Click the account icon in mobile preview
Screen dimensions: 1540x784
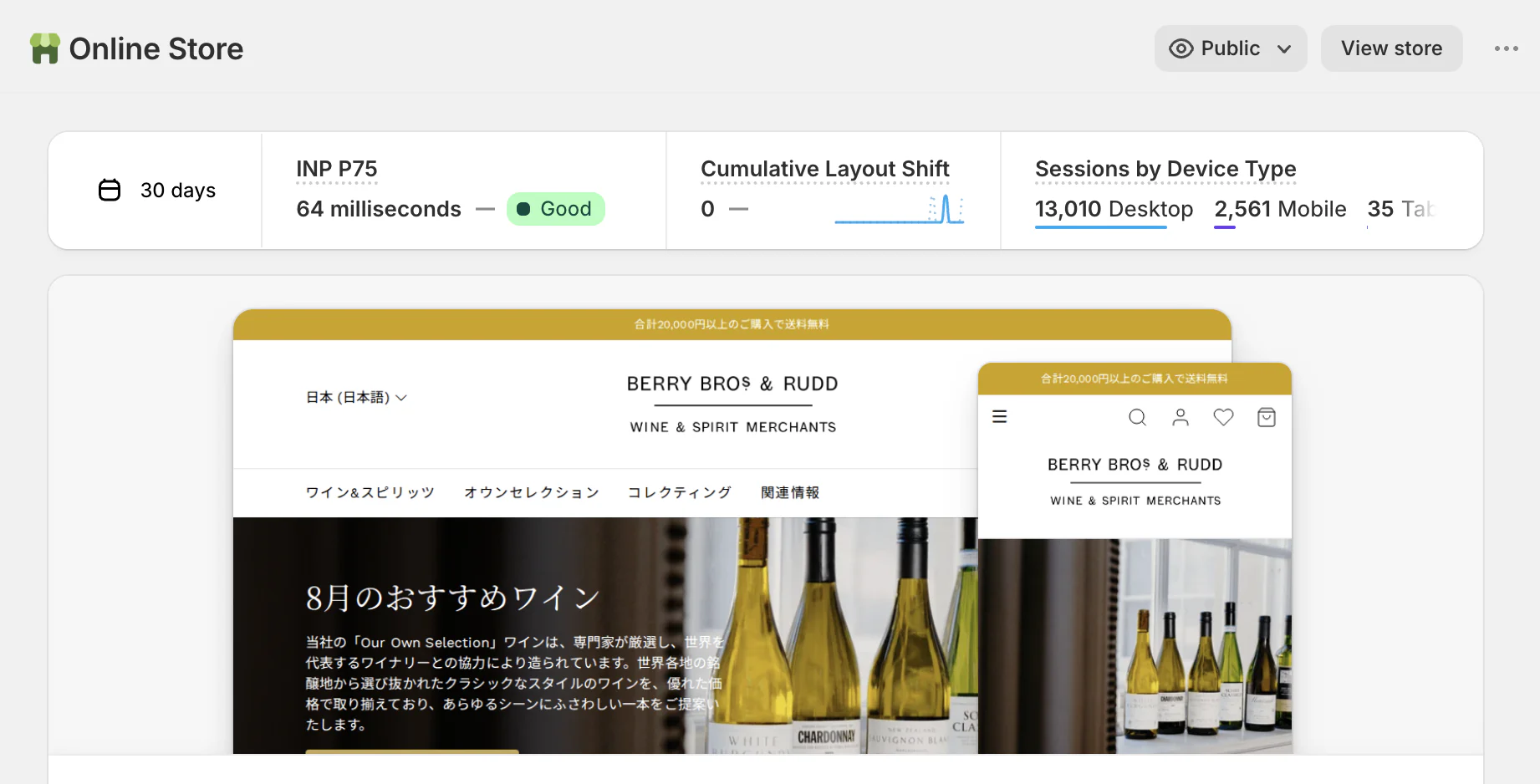[1180, 417]
